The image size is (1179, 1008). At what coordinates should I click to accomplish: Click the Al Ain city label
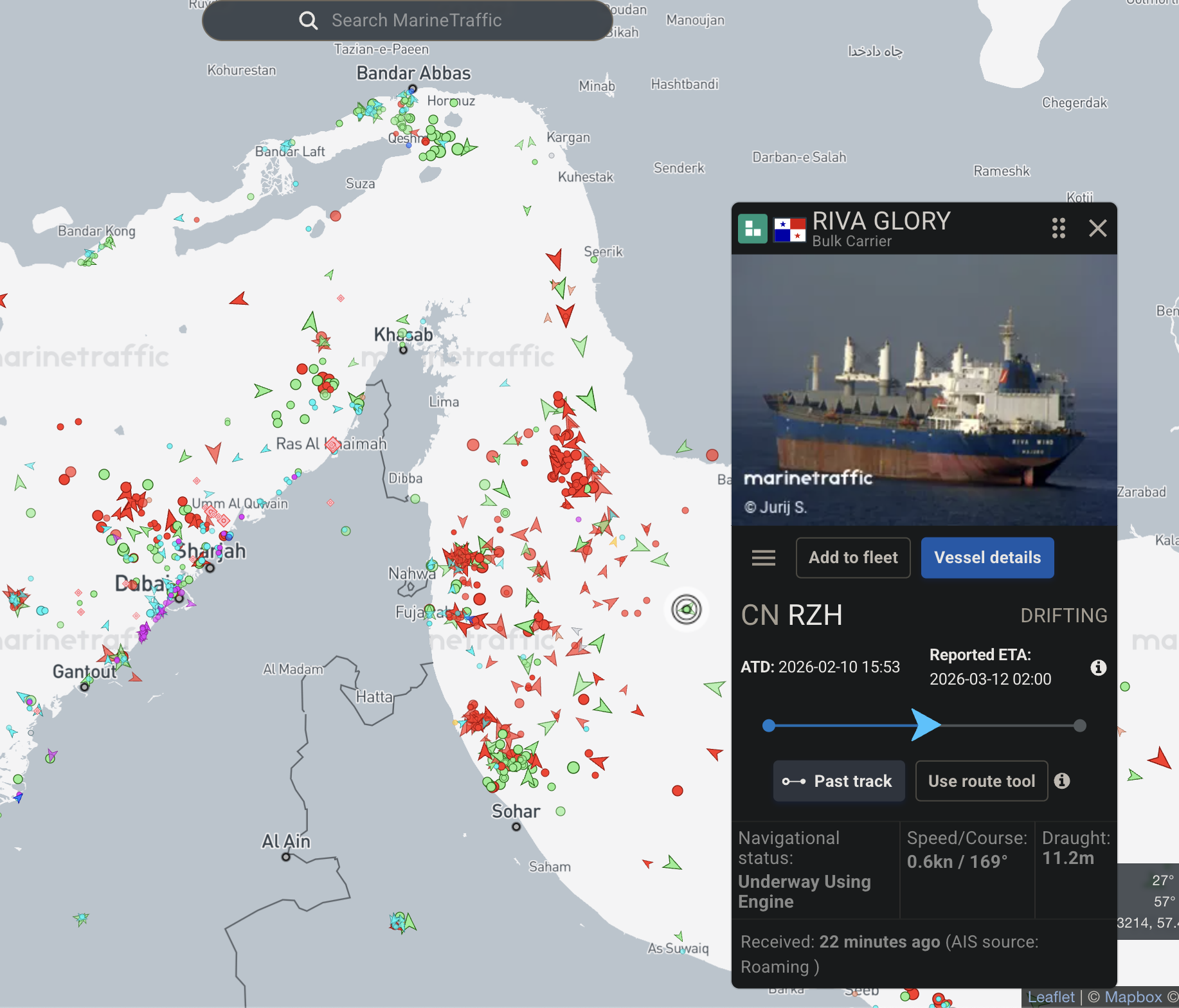pyautogui.click(x=286, y=841)
